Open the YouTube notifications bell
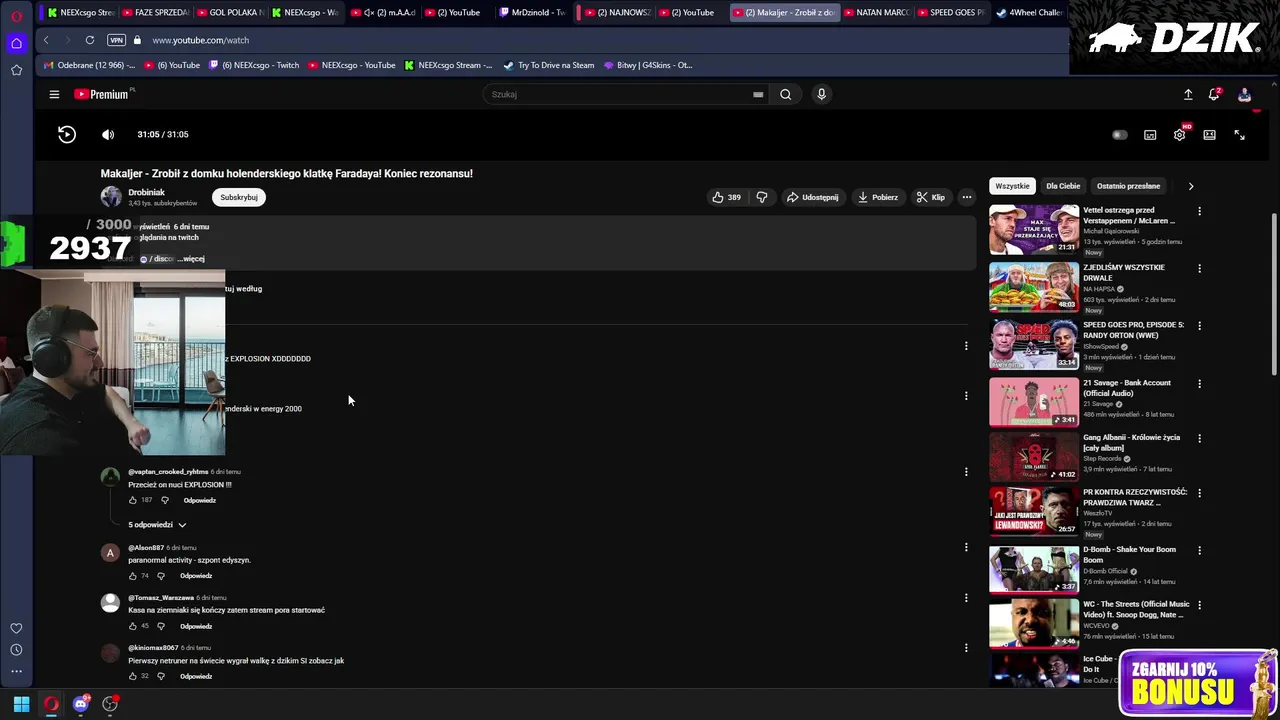Screen dimensions: 1280x720 [1214, 94]
